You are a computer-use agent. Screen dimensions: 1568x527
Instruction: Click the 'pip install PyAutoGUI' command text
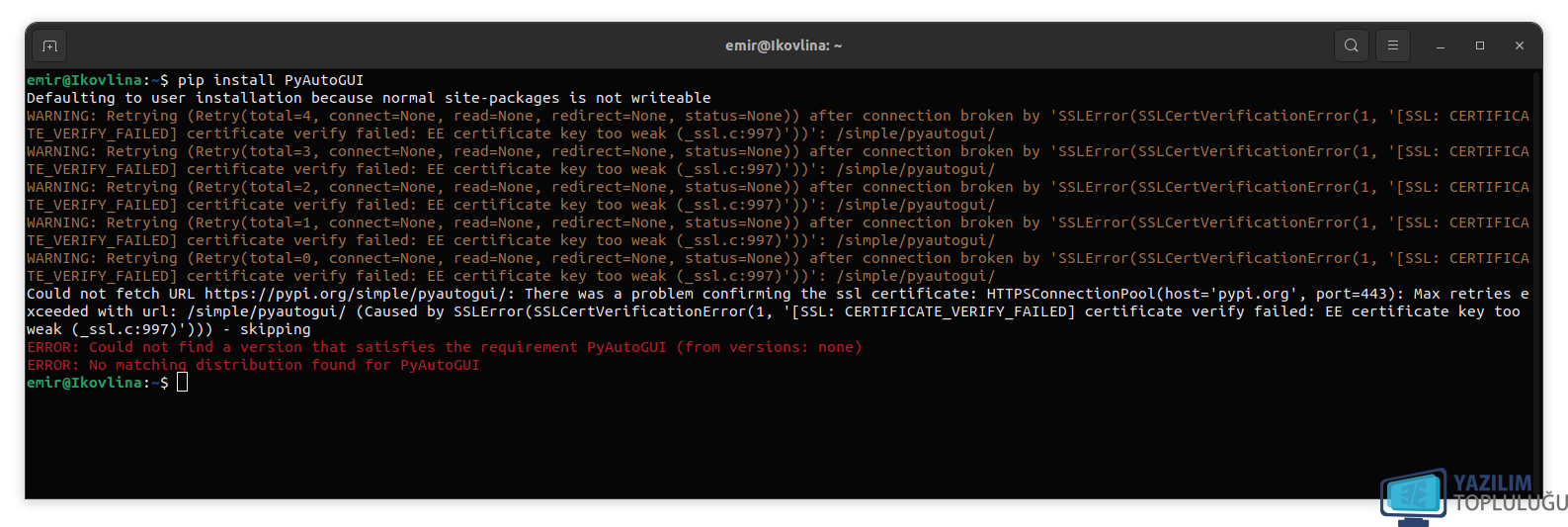271,80
